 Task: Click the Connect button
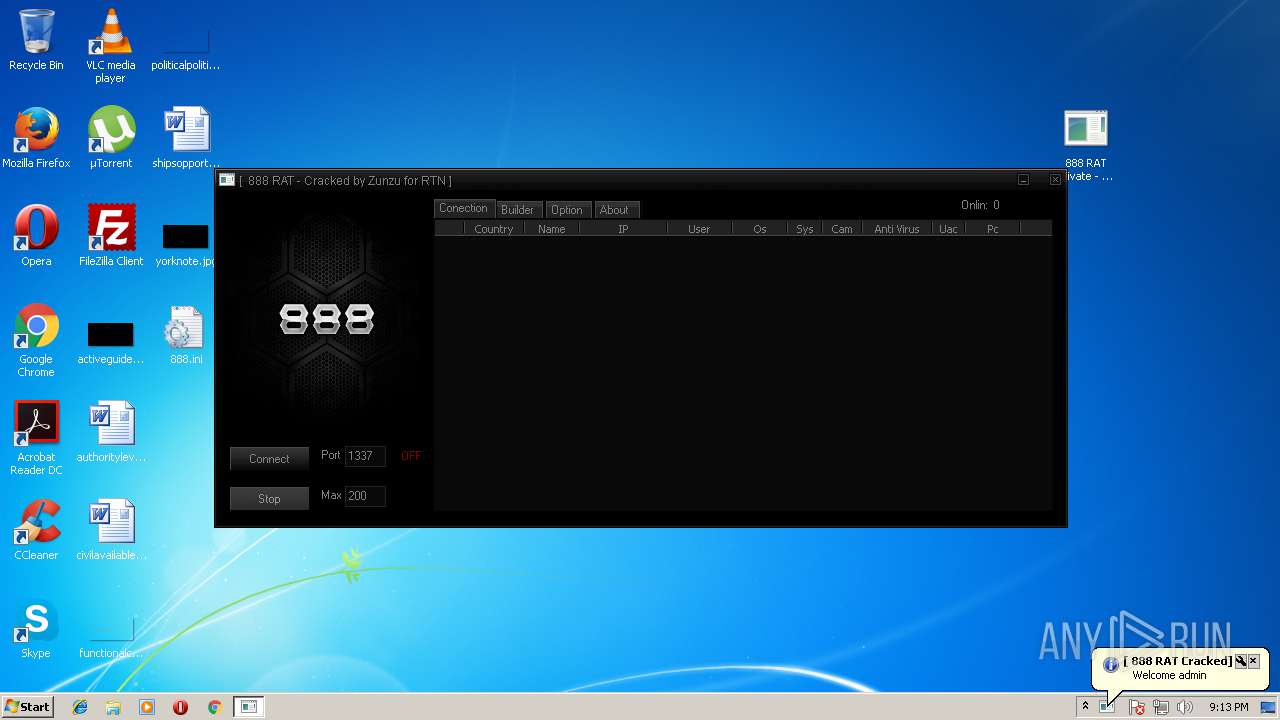(269, 459)
